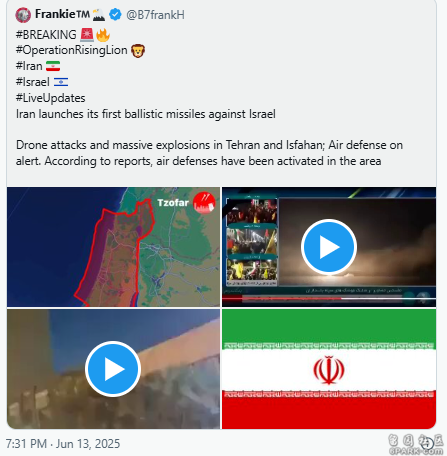Play the Iranian TV missile launch video
The width and height of the screenshot is (447, 456).
[329, 247]
